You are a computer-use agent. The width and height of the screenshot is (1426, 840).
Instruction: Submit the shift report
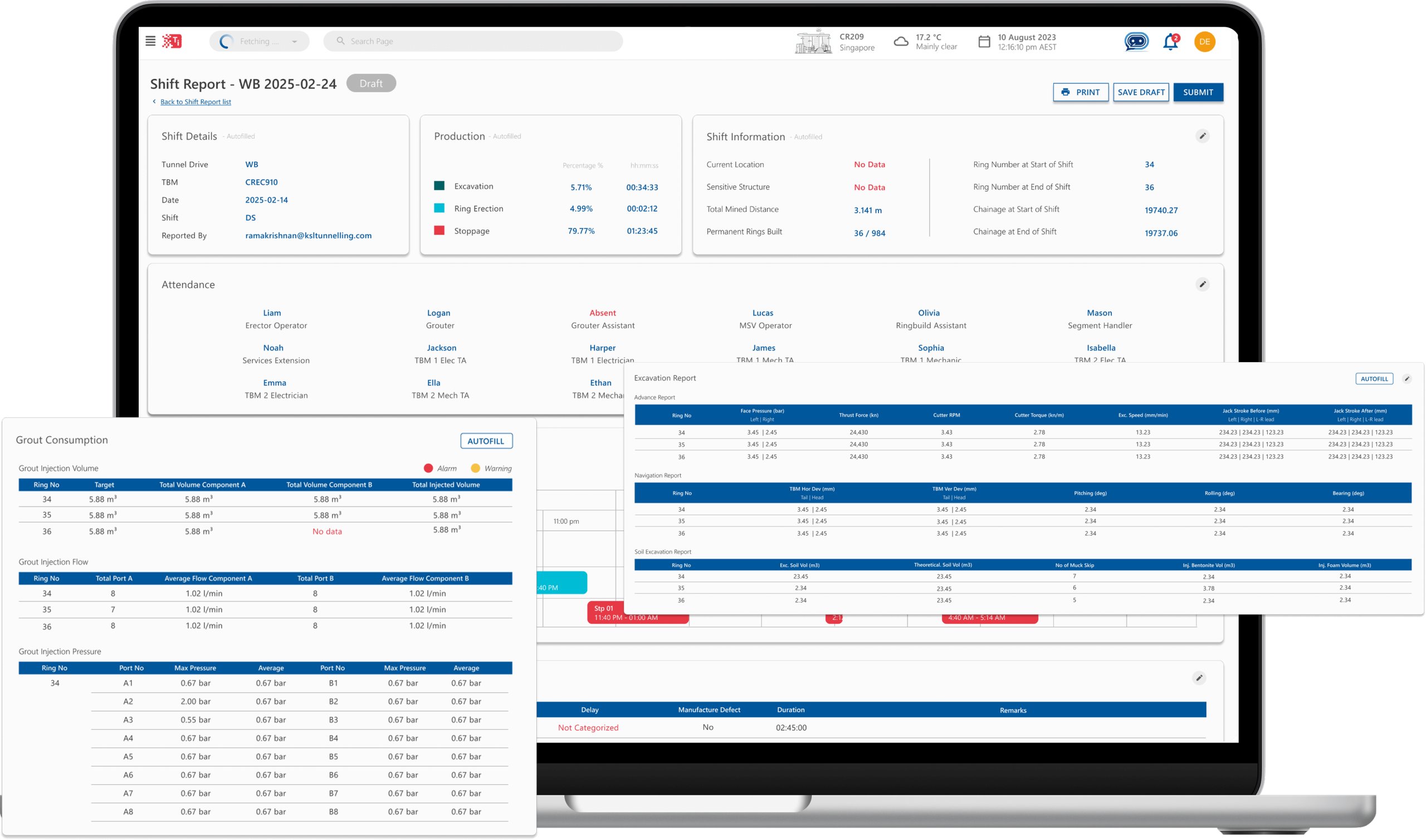[1198, 92]
